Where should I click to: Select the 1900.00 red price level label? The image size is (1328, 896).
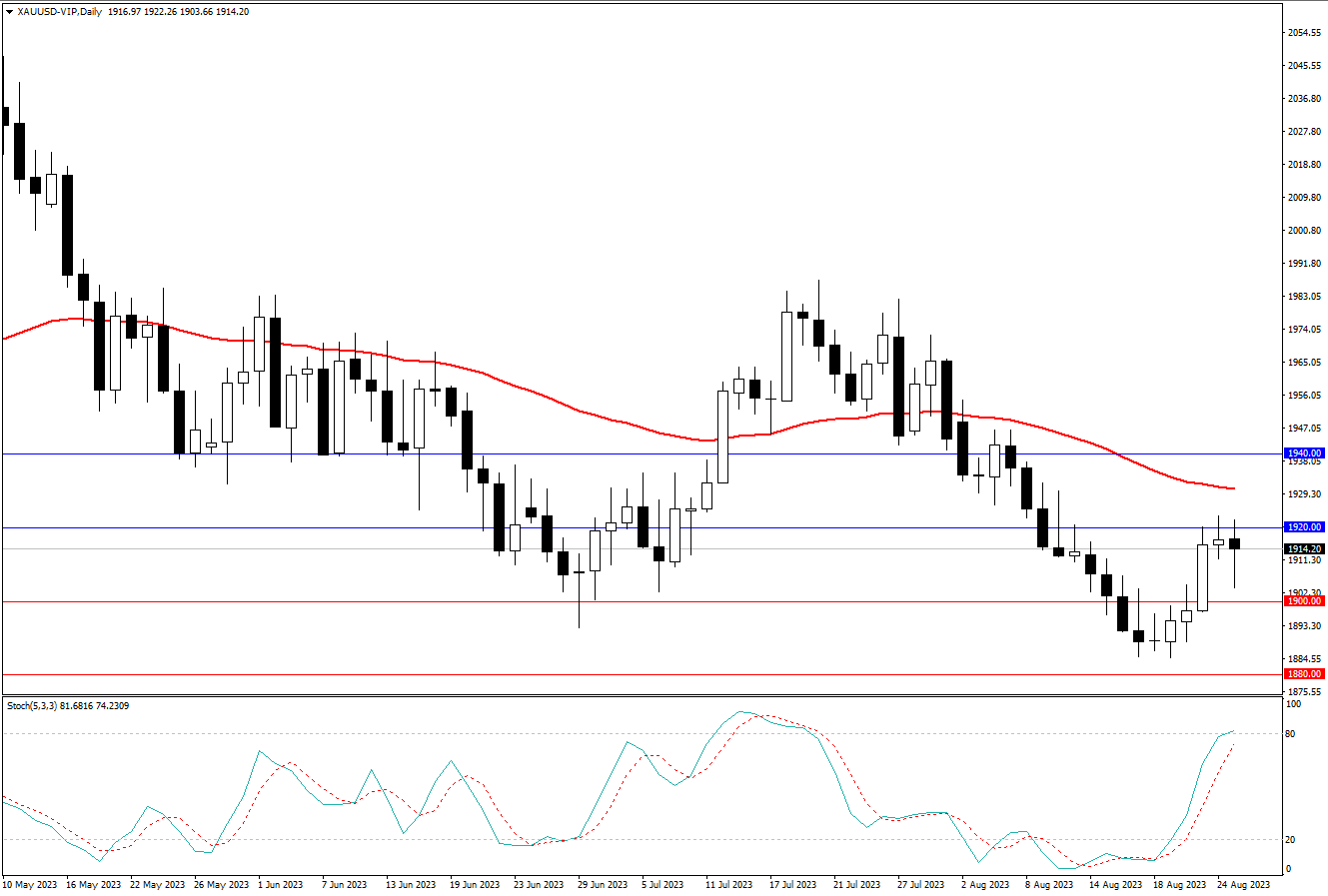point(1305,600)
